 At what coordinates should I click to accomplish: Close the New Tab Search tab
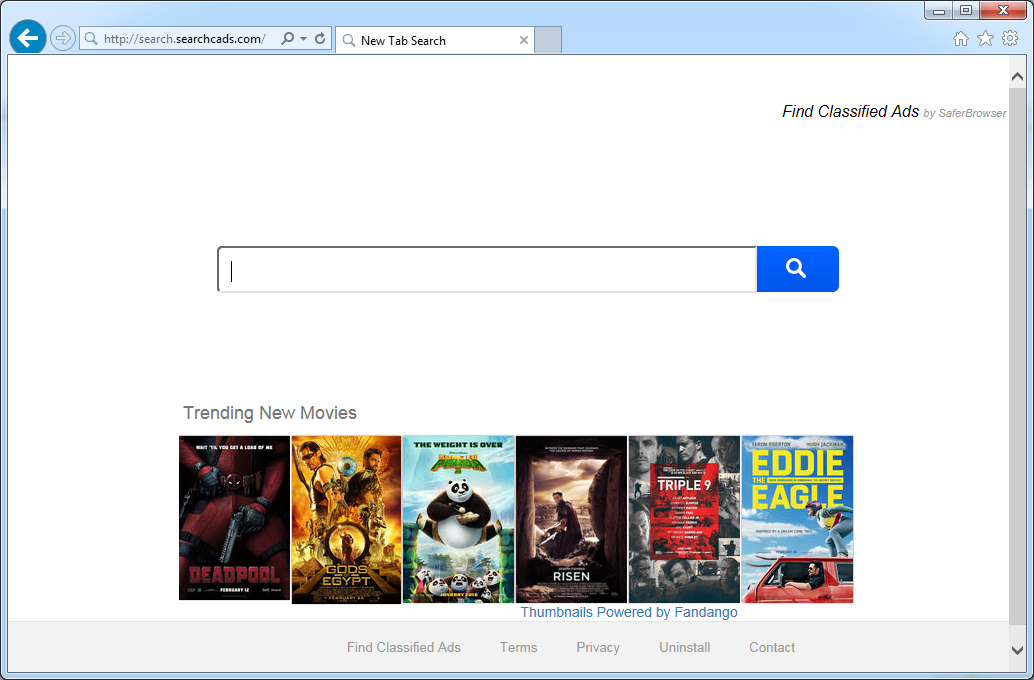(x=524, y=40)
